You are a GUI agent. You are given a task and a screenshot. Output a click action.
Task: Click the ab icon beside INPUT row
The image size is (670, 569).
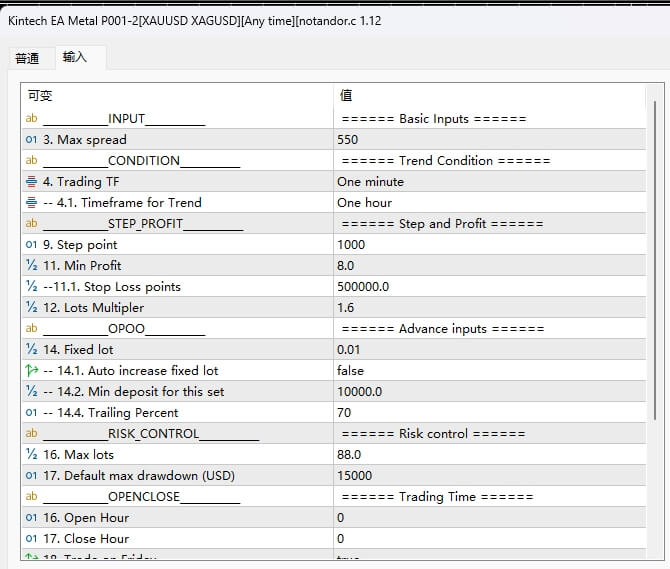point(31,118)
